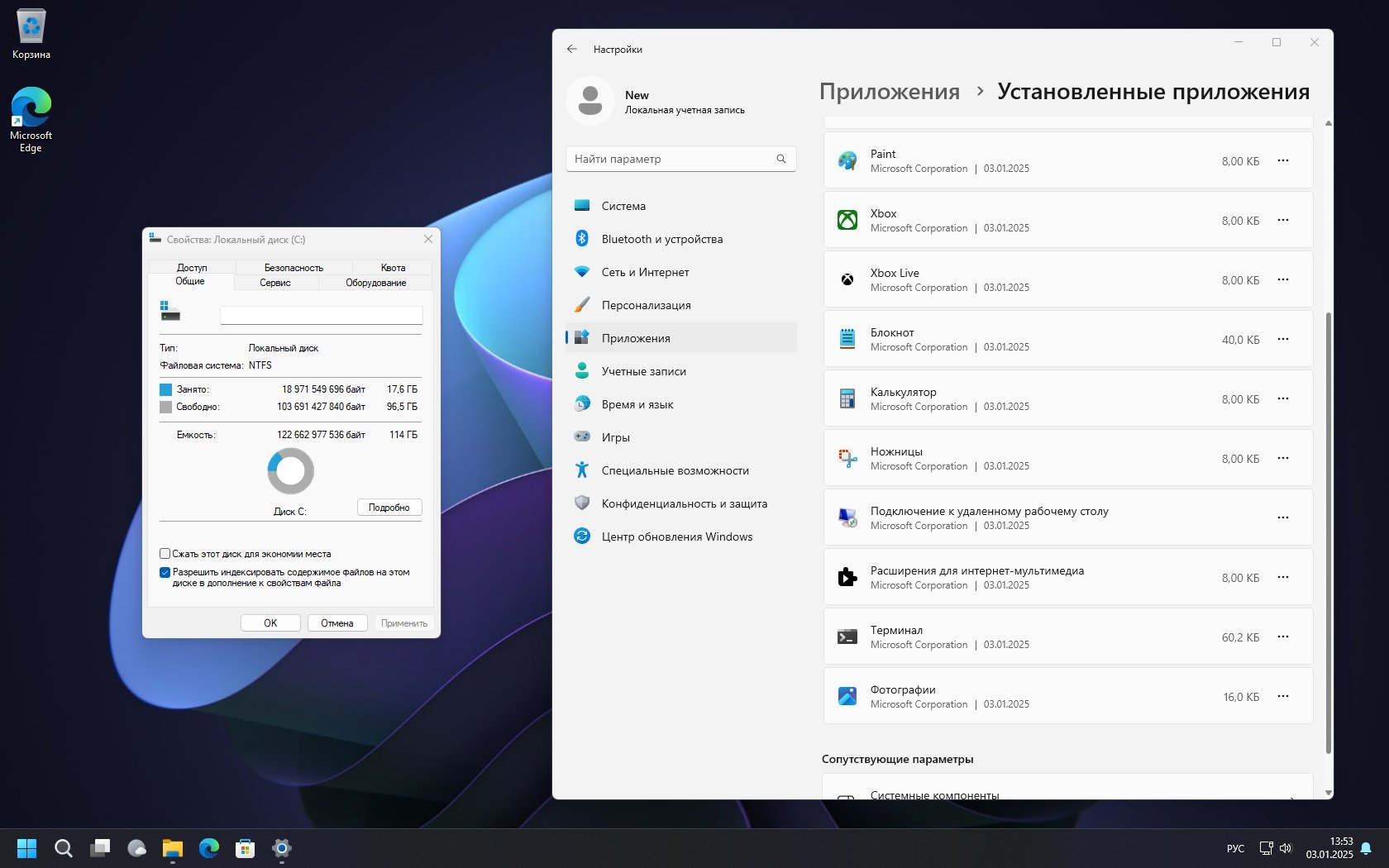1389x868 pixels.
Task: Open the volume control in the tray
Action: coord(1286,848)
